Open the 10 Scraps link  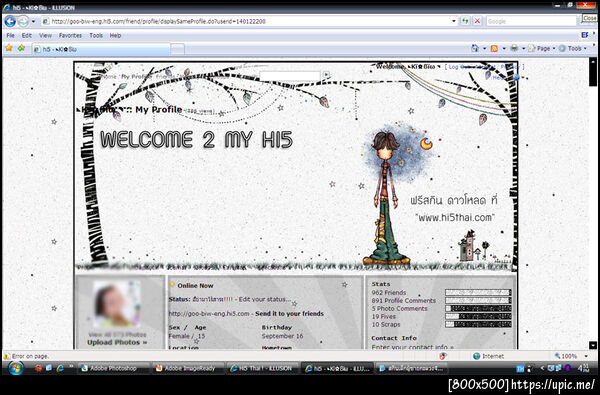coord(386,325)
